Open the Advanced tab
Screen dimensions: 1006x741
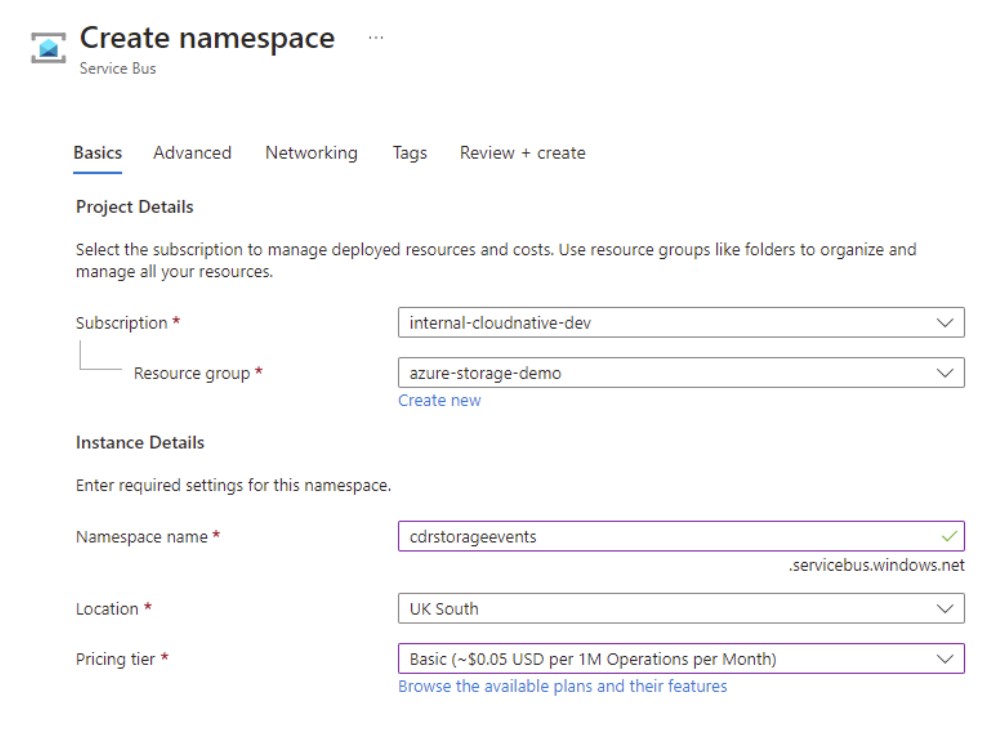coord(192,153)
